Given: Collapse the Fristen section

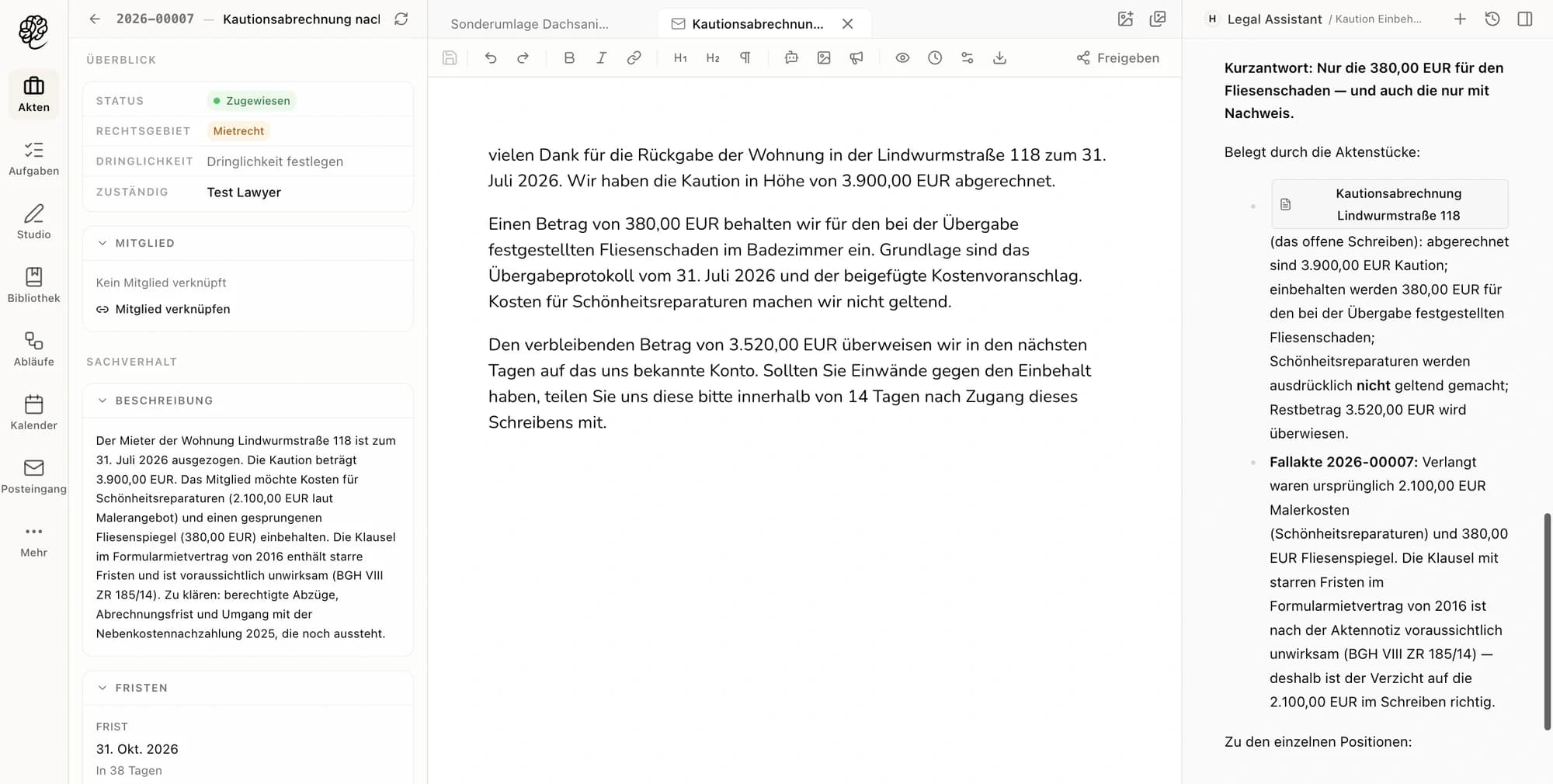Looking at the screenshot, I should point(102,688).
